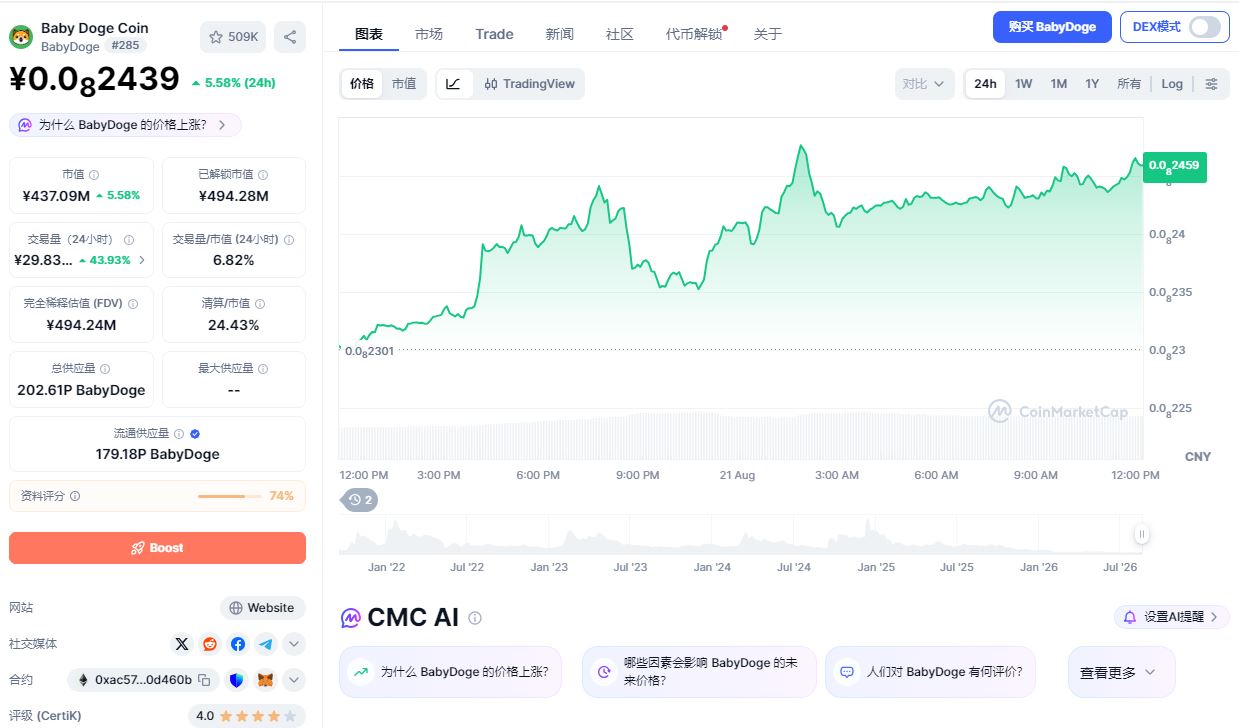Expand the 查看更多 AI questions
This screenshot has width=1239, height=728.
click(1121, 672)
